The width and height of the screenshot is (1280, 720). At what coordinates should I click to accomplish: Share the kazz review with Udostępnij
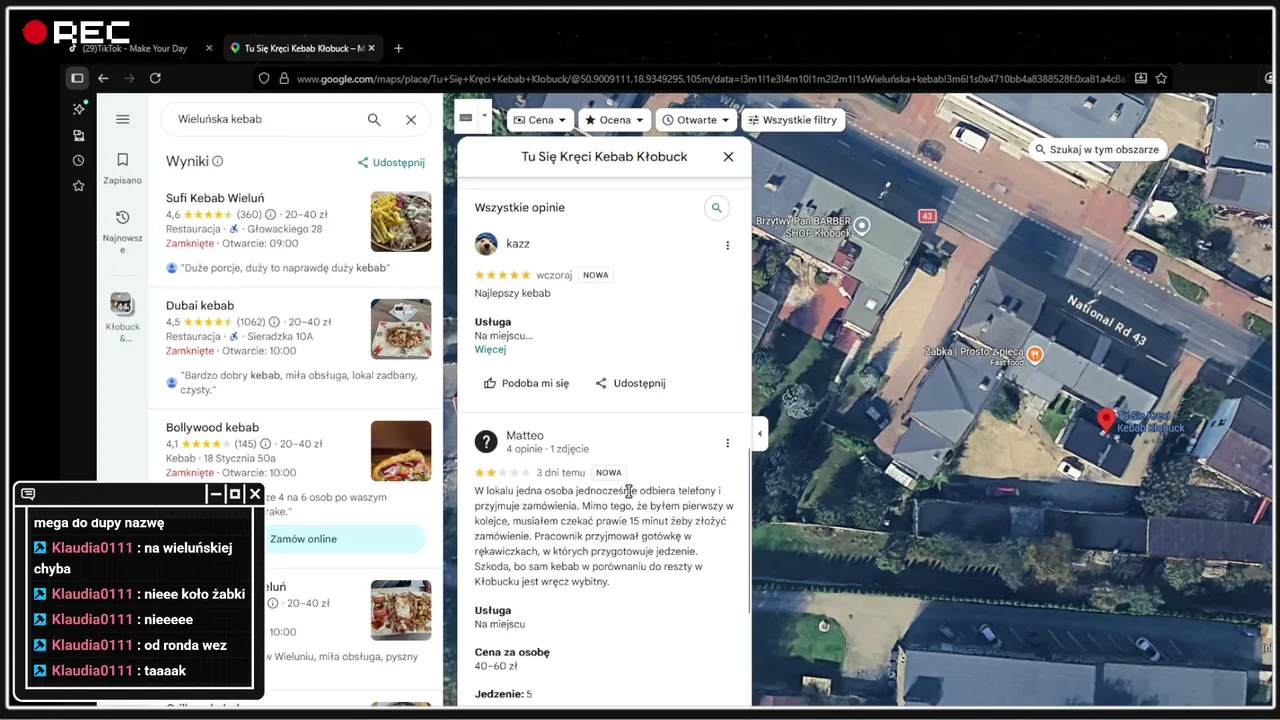[630, 383]
